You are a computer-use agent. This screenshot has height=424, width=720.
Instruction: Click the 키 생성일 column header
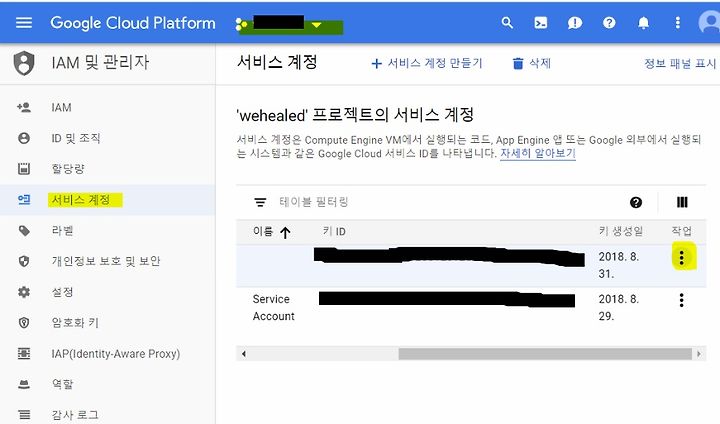coord(621,231)
